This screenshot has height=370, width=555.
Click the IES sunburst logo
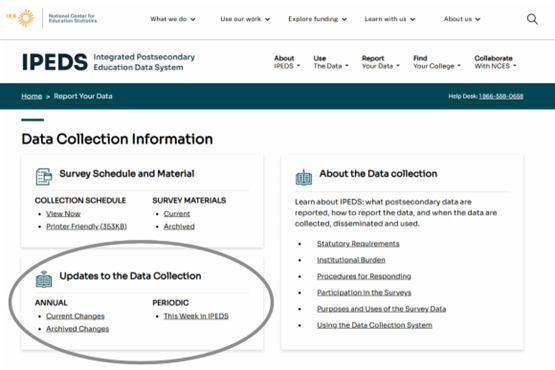point(21,18)
